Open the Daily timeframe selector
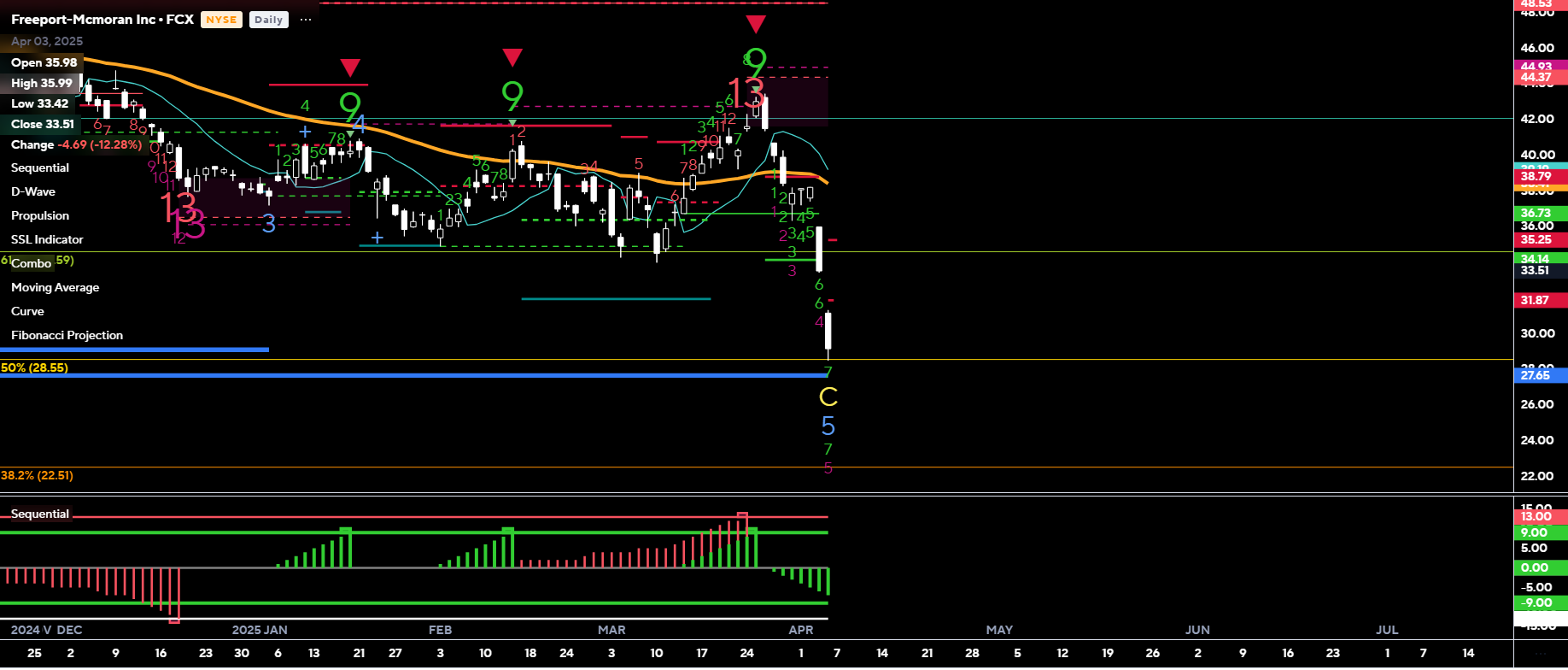 pyautogui.click(x=268, y=20)
